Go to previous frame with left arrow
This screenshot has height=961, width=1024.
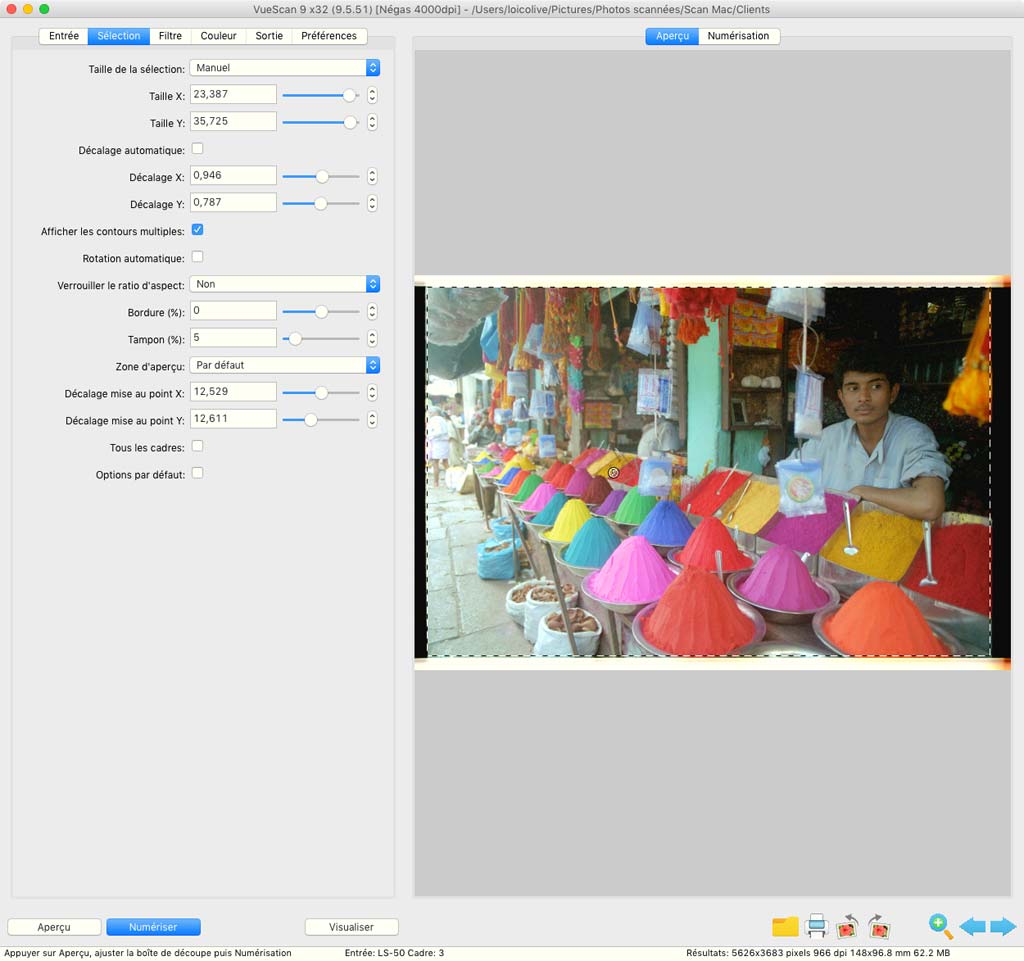point(971,927)
